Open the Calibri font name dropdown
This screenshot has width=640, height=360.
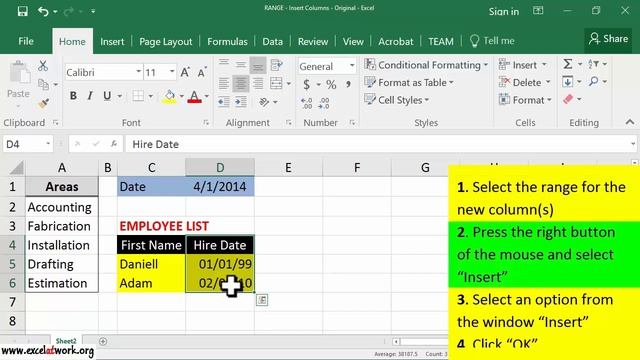pos(138,72)
